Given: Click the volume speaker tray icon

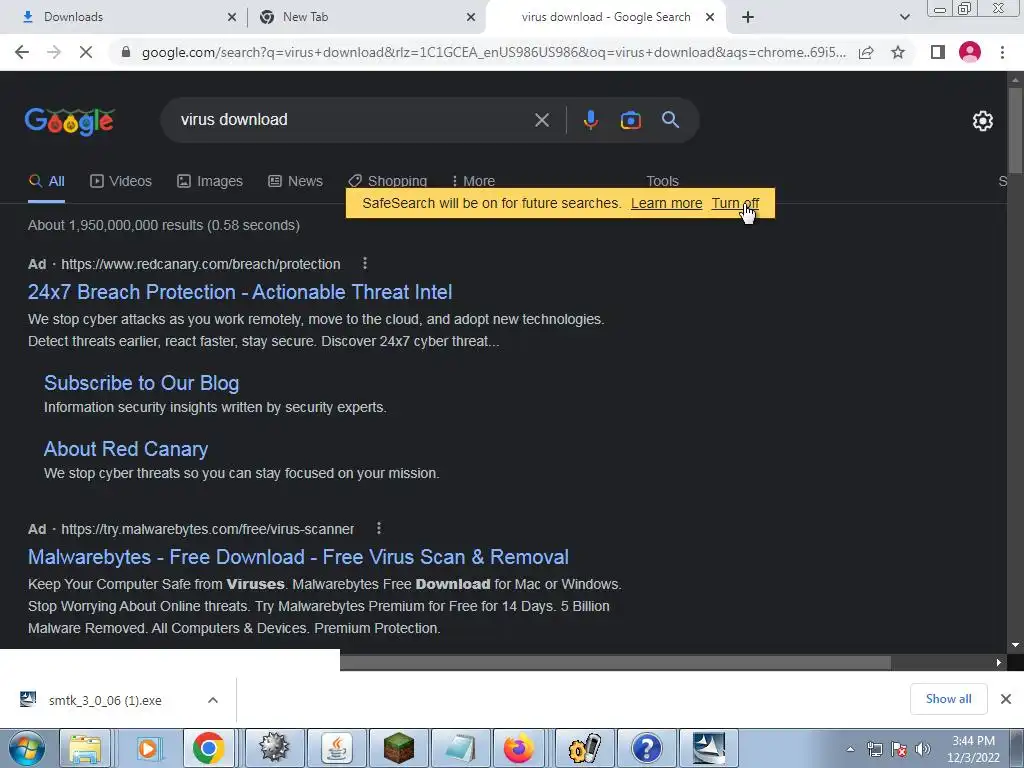Looking at the screenshot, I should 923,749.
